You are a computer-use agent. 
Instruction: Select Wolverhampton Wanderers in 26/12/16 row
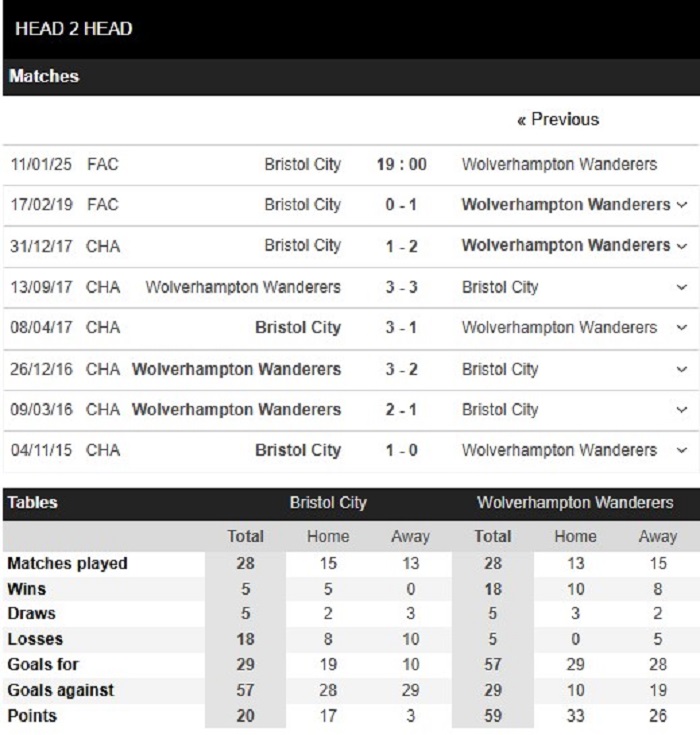(236, 369)
